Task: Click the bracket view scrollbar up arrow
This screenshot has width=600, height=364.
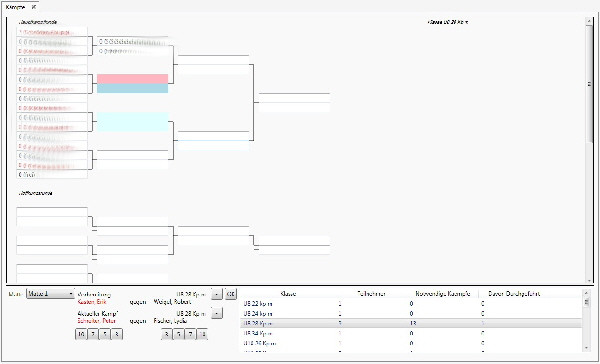Action: (x=589, y=22)
